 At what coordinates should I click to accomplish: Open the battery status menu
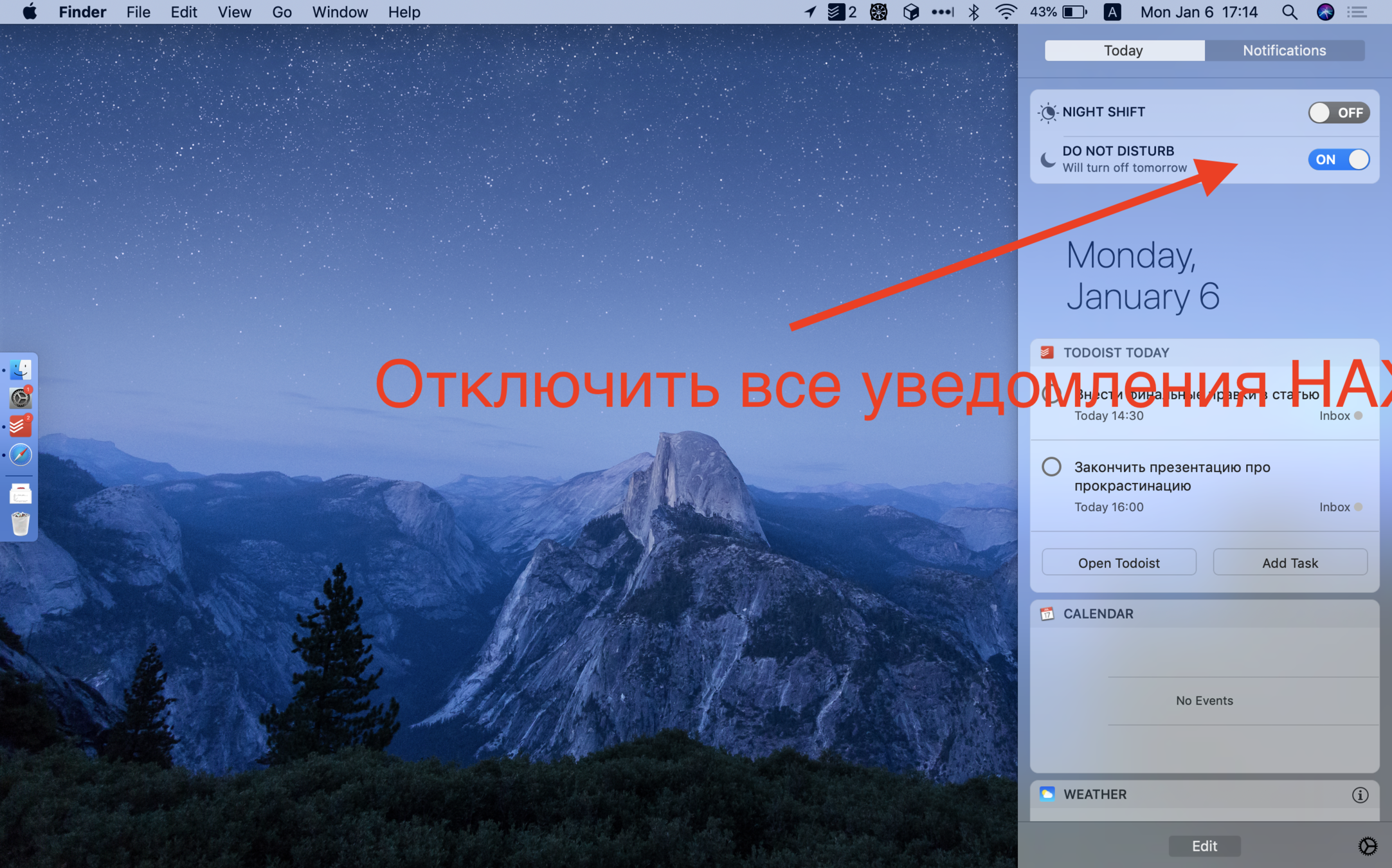[1074, 12]
